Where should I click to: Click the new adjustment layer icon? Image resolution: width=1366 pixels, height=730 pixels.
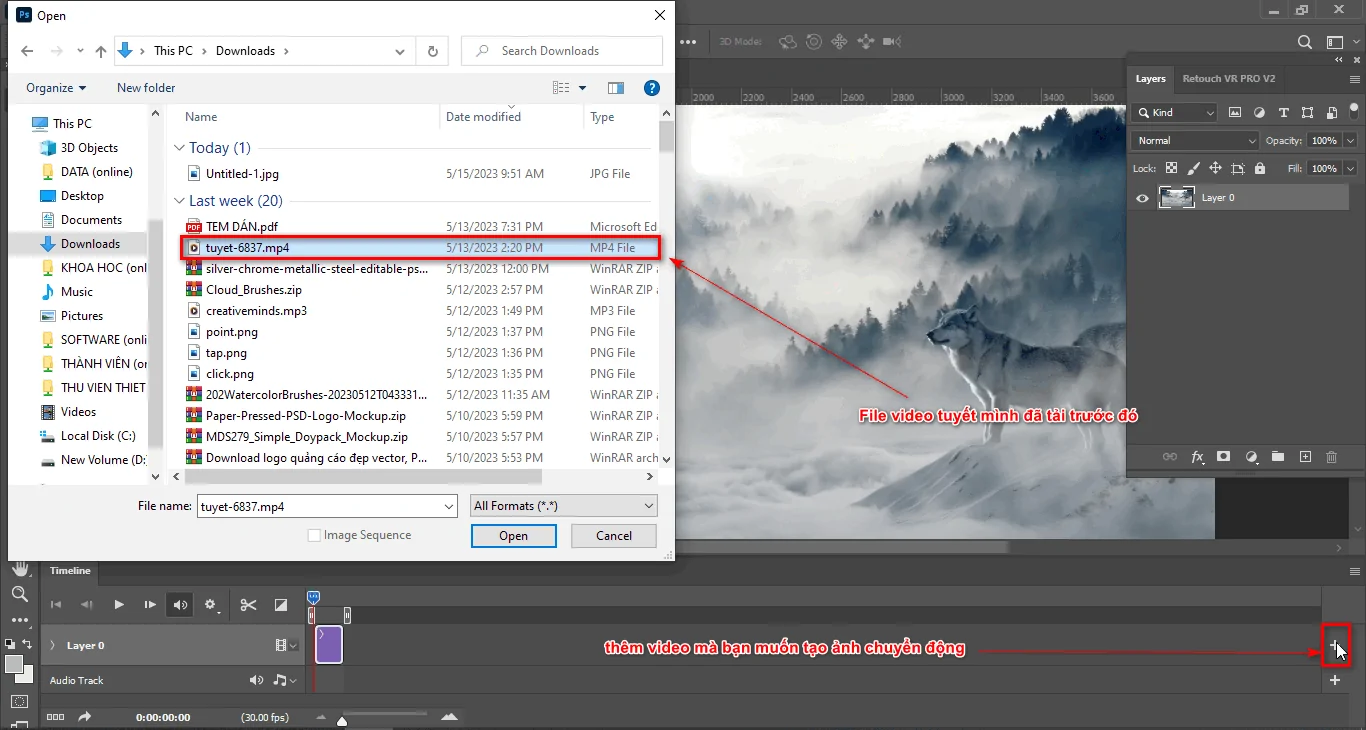[x=1251, y=457]
